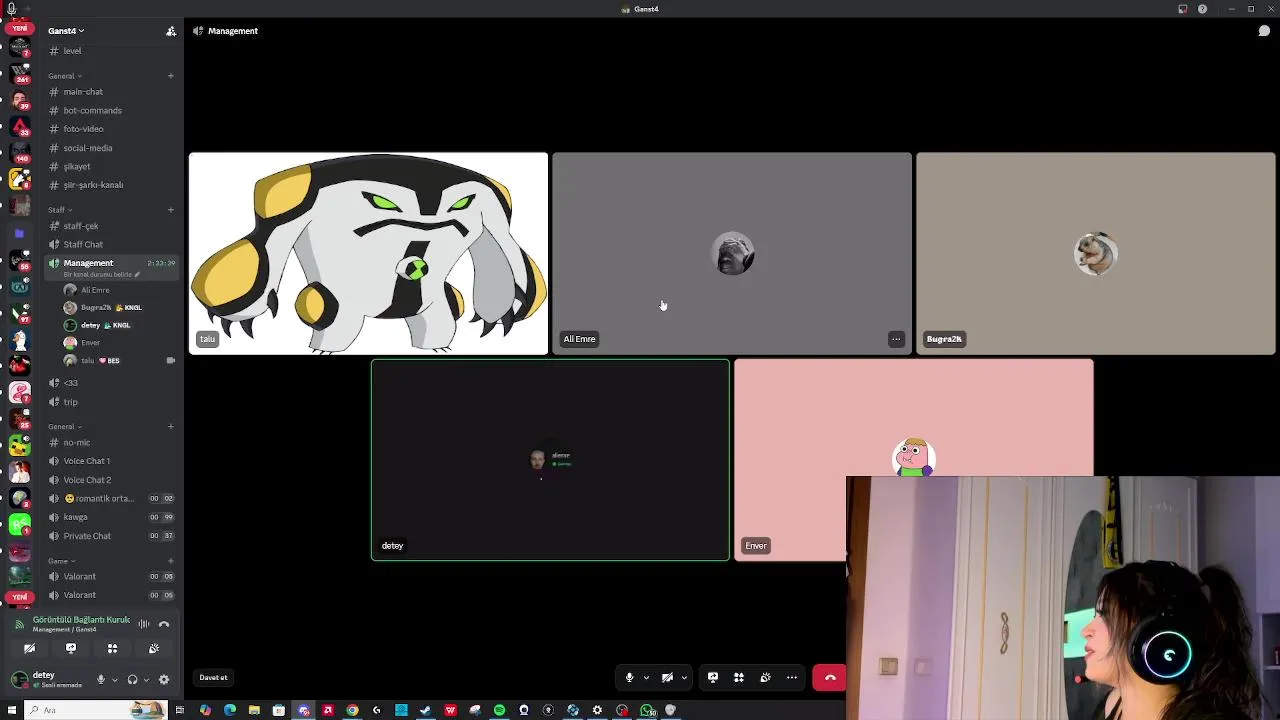This screenshot has height=720, width=1280.
Task: Mute microphone in the bottom call controls
Action: tap(629, 677)
